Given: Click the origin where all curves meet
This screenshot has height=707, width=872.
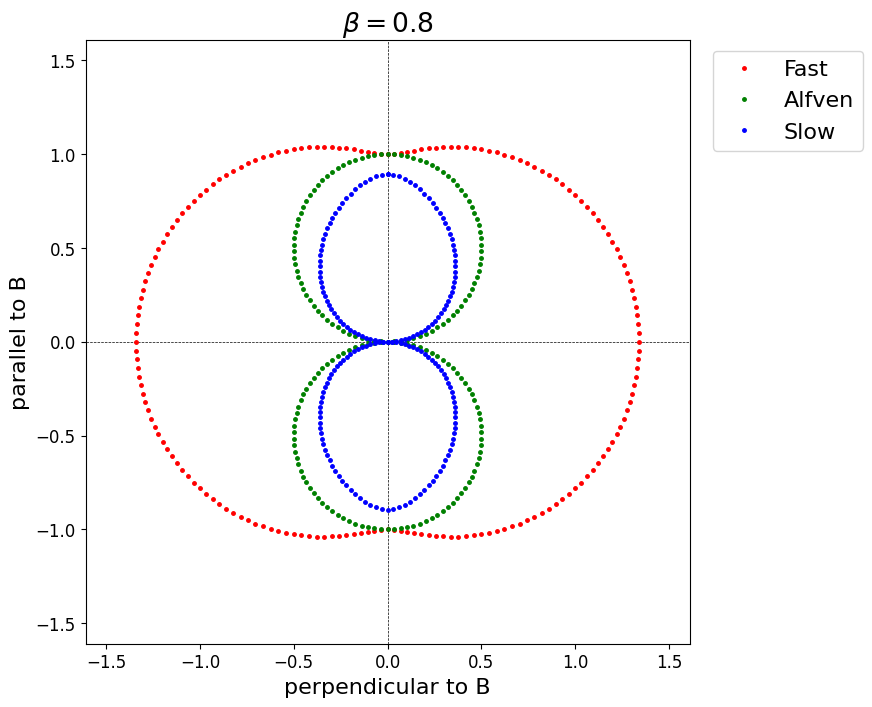Looking at the screenshot, I should 388,342.
